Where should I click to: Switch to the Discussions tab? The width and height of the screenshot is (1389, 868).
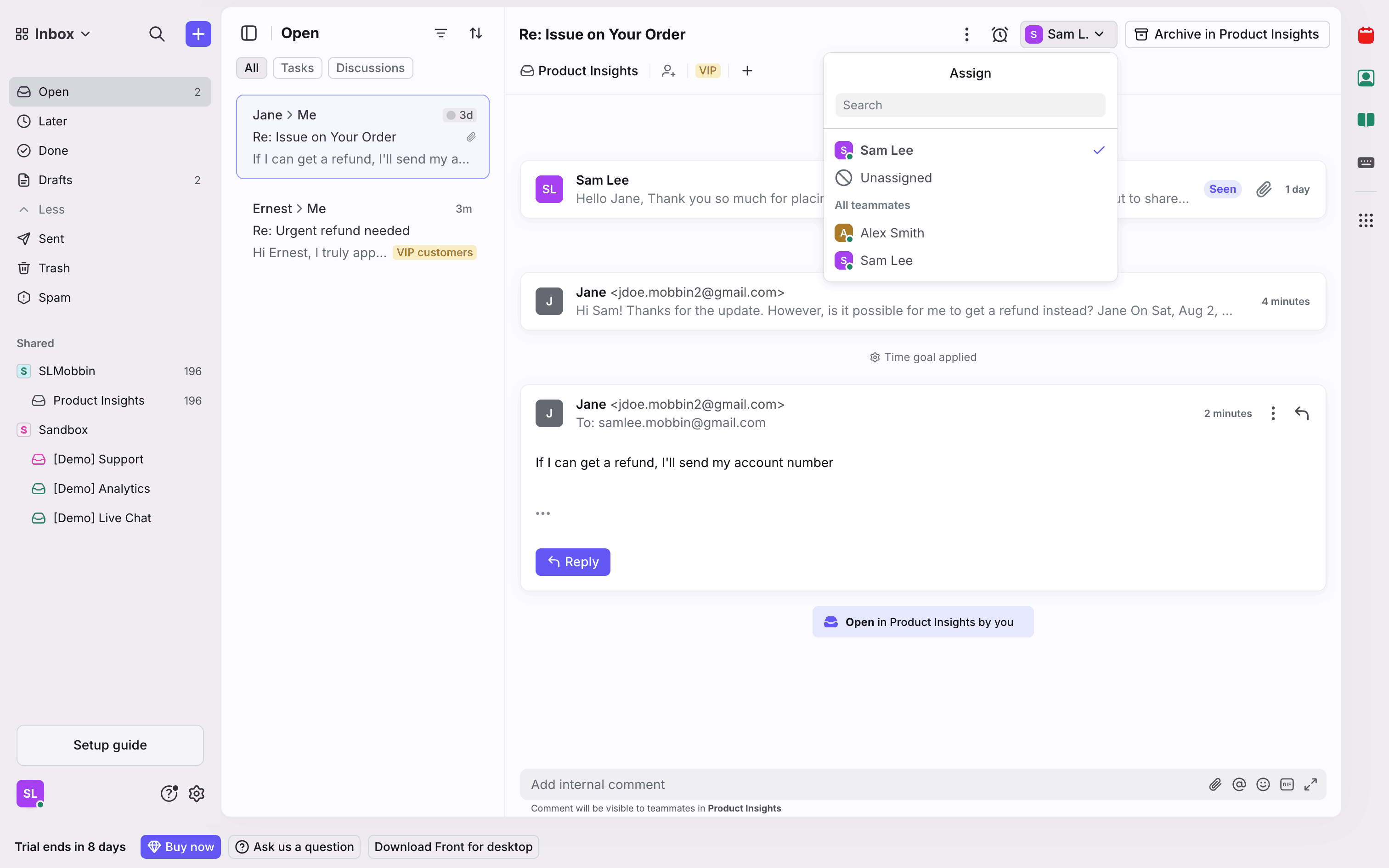pos(370,68)
